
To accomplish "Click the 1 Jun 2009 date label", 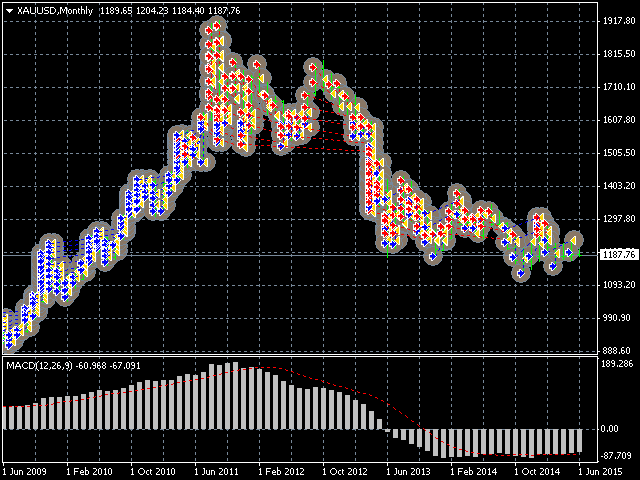I will 25,472.
